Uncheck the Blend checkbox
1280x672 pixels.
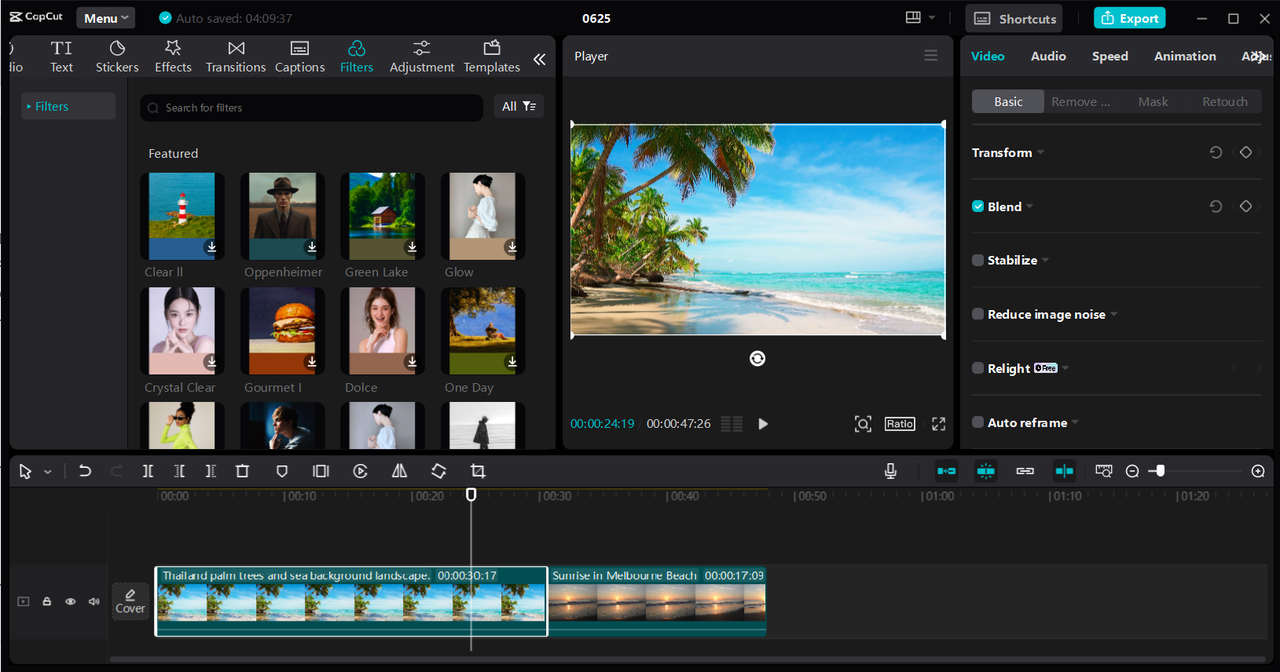pos(978,206)
